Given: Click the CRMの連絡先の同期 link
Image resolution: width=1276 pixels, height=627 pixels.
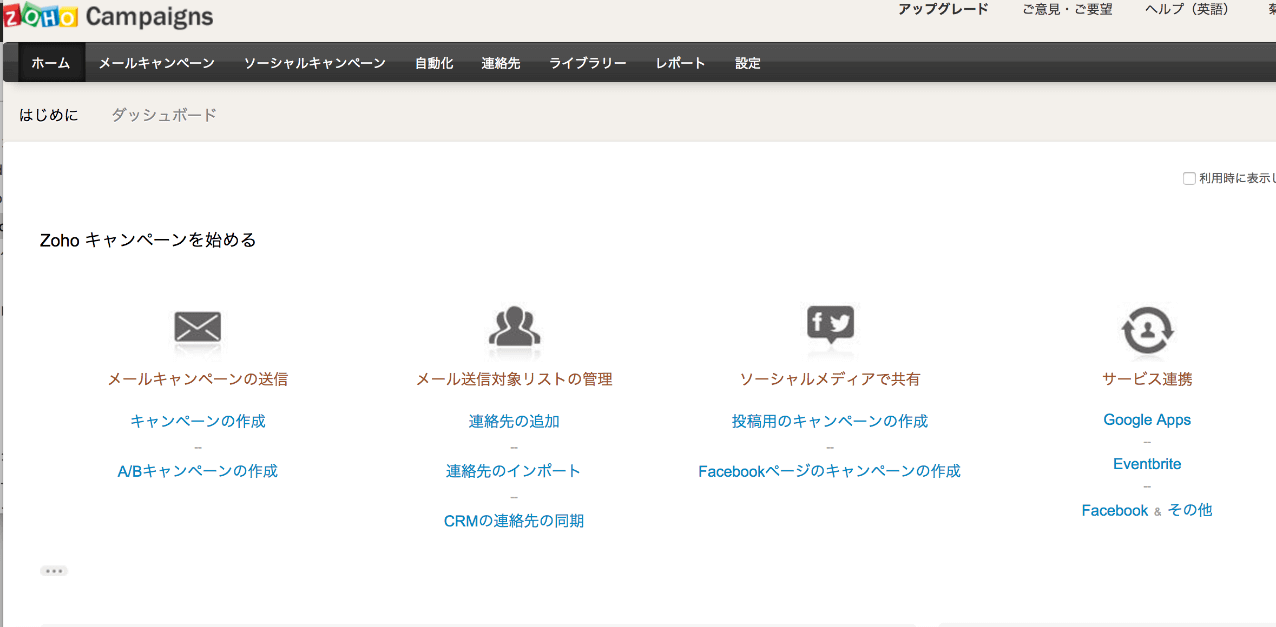Looking at the screenshot, I should coord(514,521).
